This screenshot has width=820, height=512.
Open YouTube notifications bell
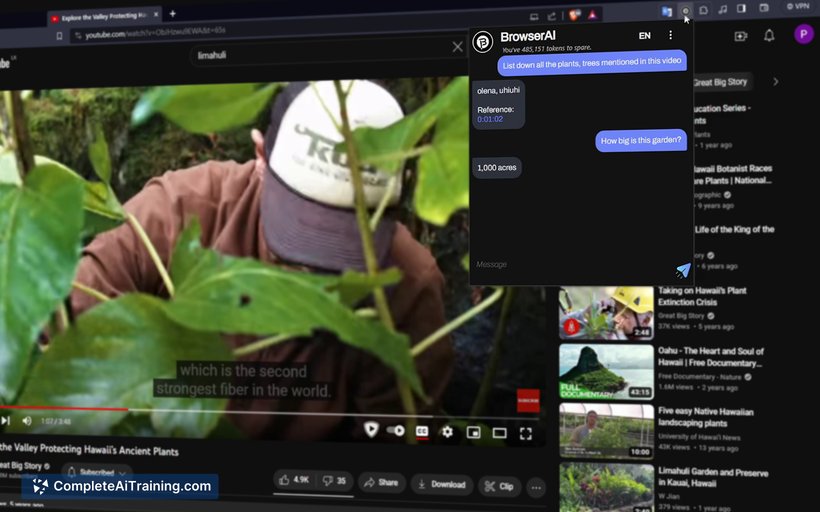(x=769, y=36)
